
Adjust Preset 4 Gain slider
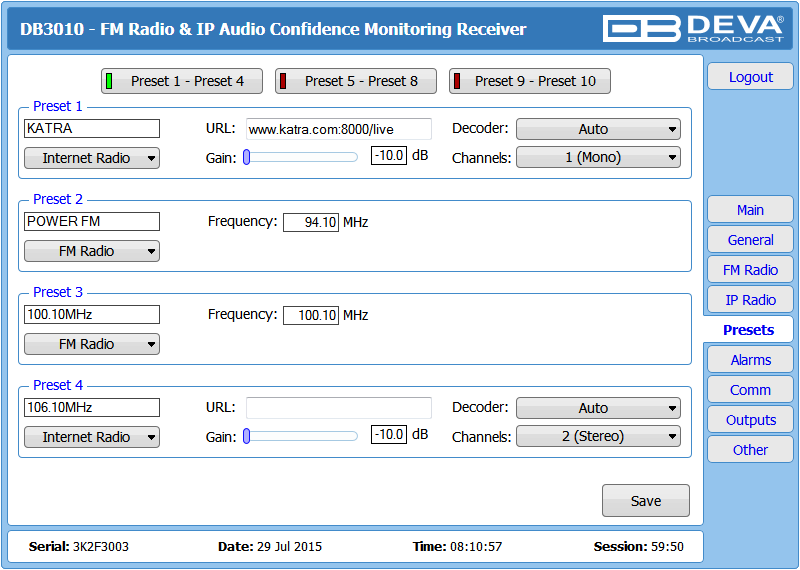[301, 436]
